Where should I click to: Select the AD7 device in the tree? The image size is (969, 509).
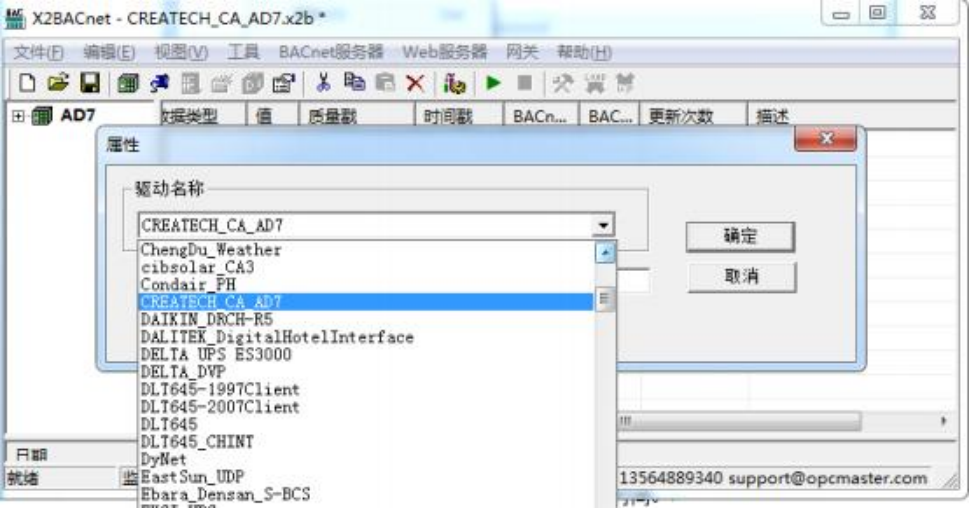(77, 116)
